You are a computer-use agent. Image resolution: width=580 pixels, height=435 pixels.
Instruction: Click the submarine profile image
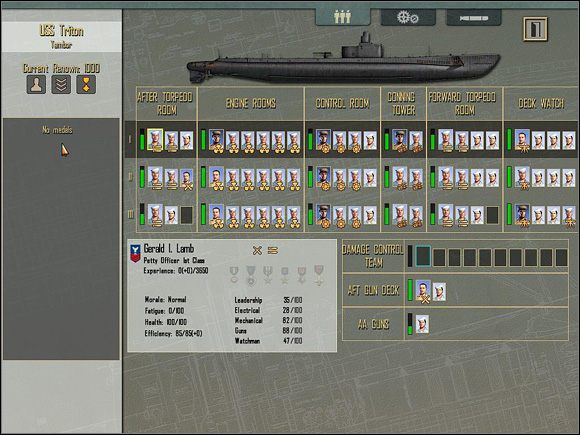pos(343,59)
